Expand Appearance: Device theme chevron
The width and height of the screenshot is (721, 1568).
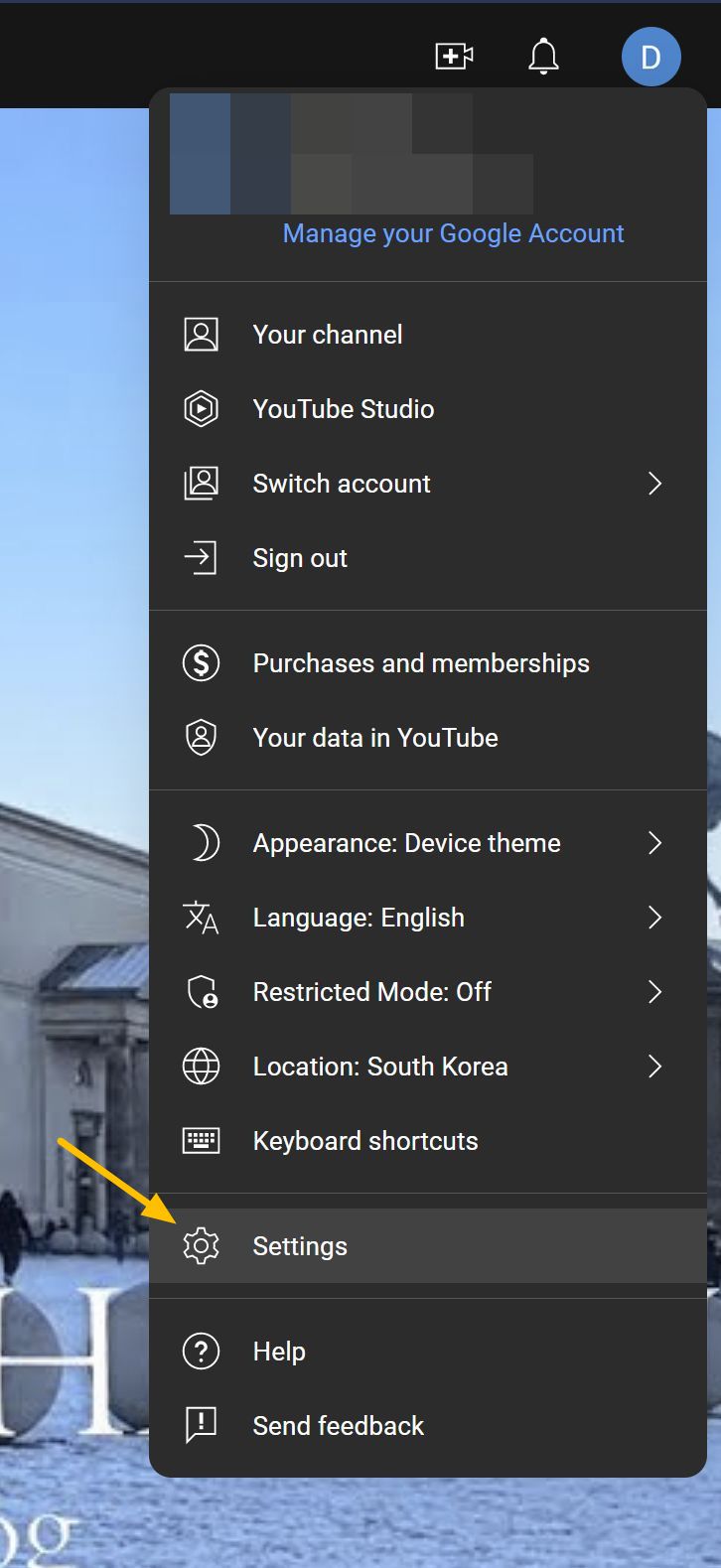click(x=654, y=843)
